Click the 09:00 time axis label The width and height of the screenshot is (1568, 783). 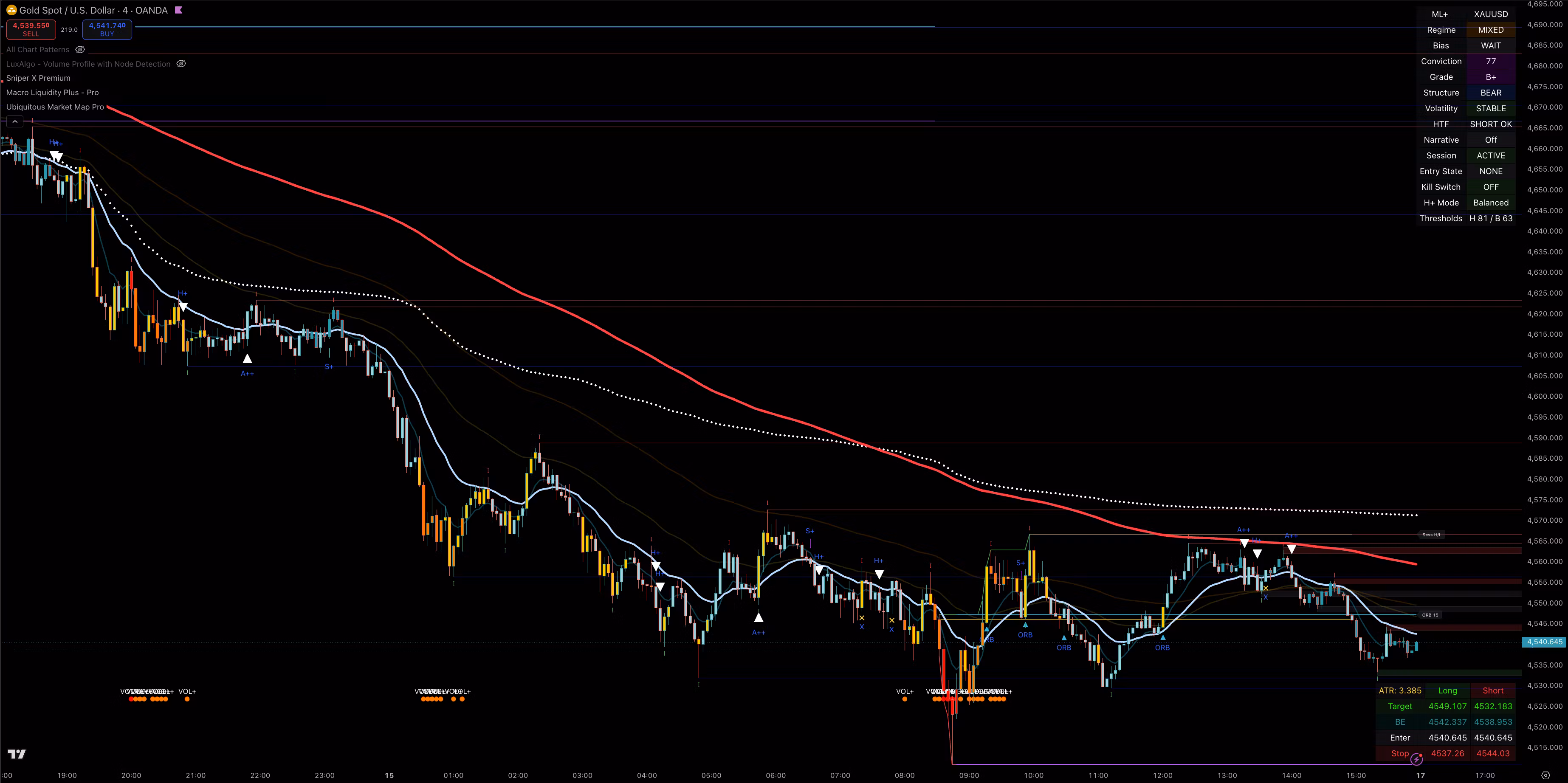tap(969, 776)
